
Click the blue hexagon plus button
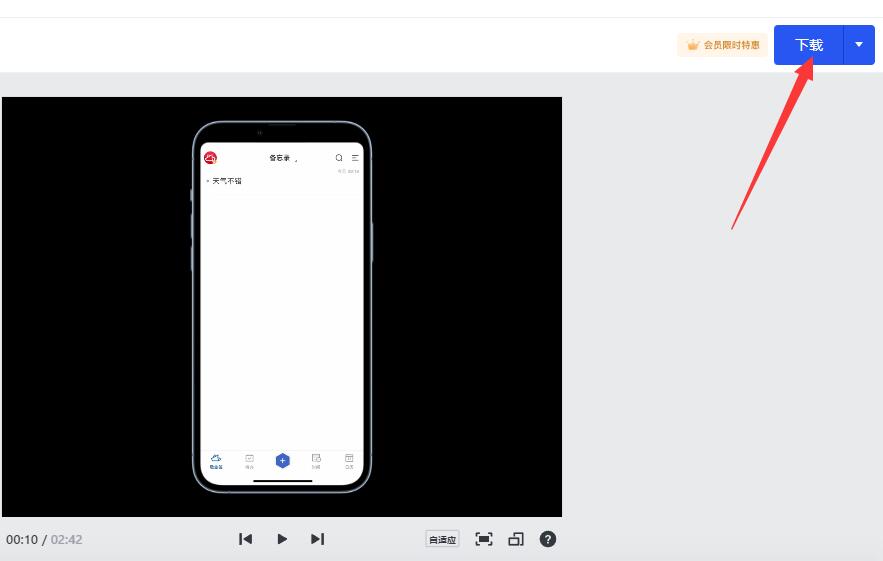click(x=283, y=461)
